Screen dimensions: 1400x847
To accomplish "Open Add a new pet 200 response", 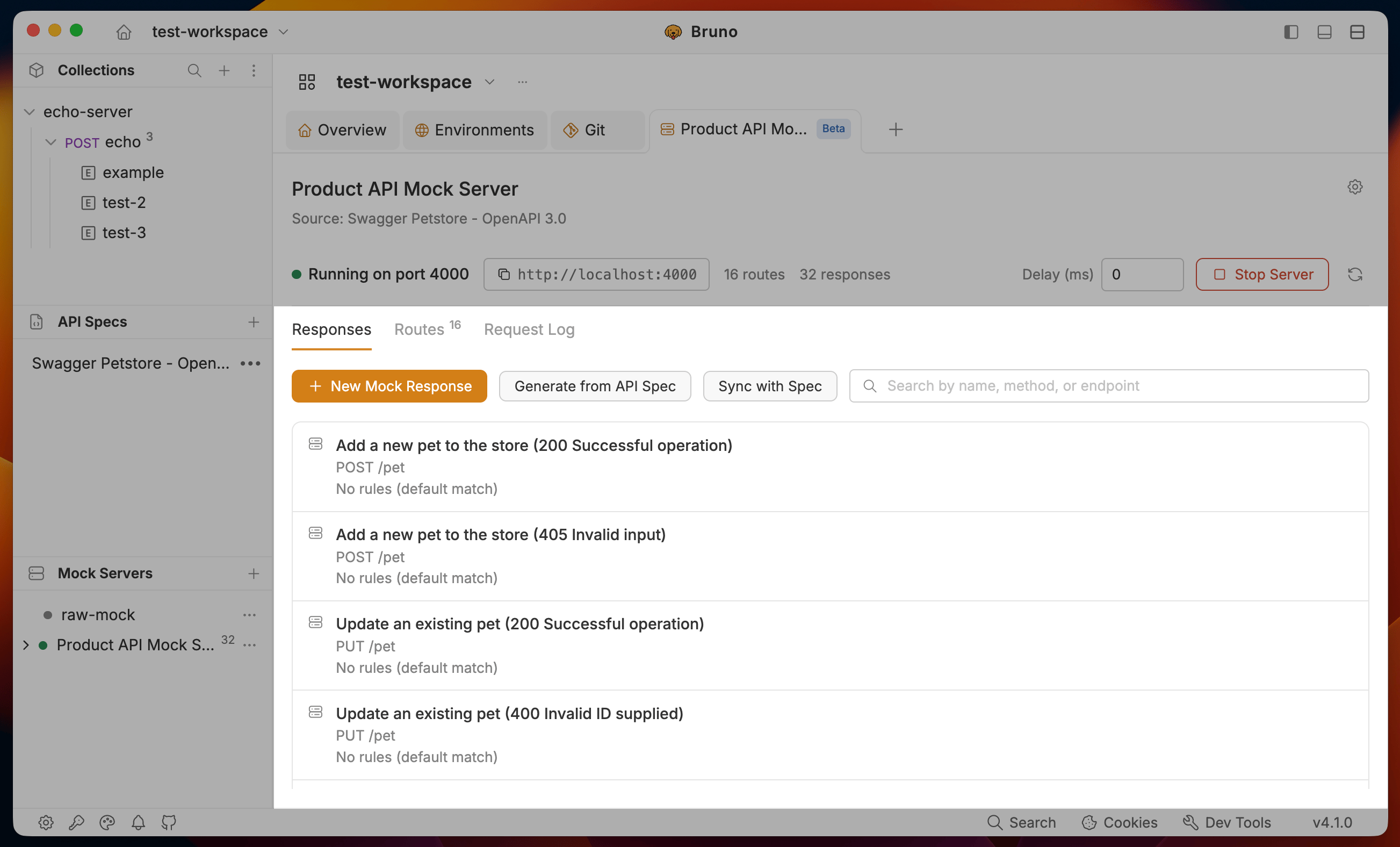I will 830,466.
